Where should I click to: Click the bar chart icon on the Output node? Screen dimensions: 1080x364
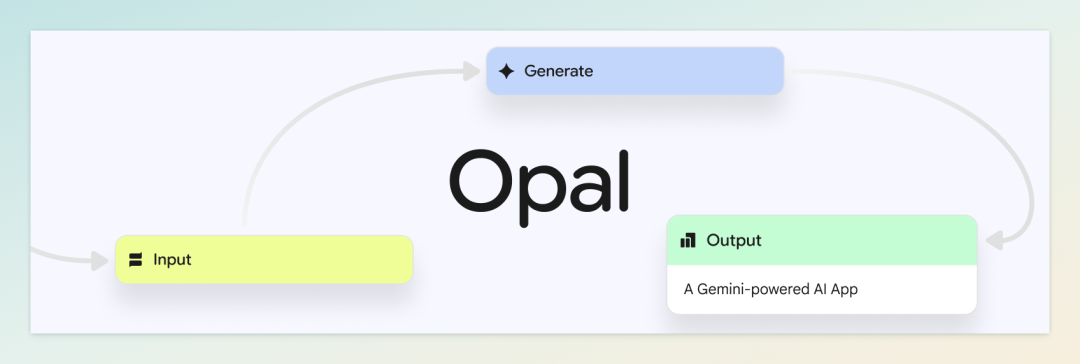tap(687, 241)
